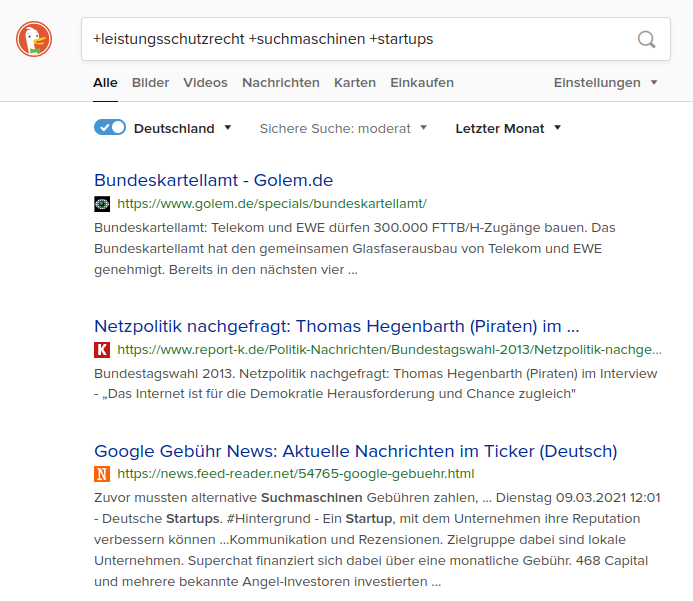
Task: Click the magnifying glass search icon
Action: [647, 39]
